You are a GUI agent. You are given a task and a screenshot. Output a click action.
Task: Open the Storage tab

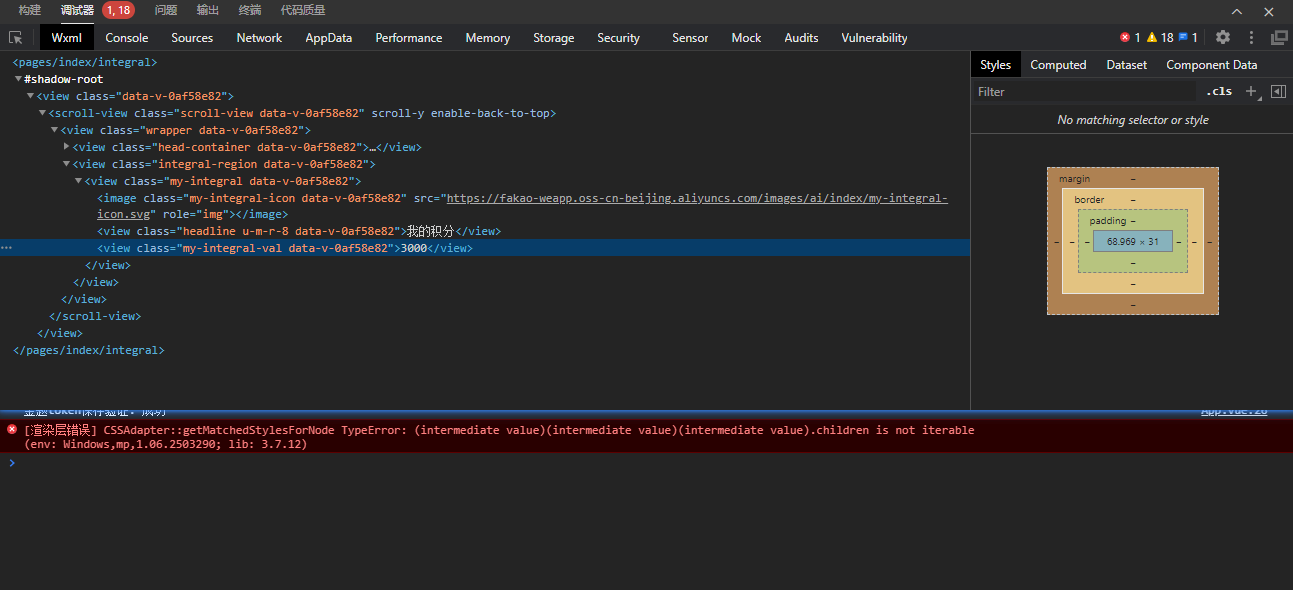554,37
